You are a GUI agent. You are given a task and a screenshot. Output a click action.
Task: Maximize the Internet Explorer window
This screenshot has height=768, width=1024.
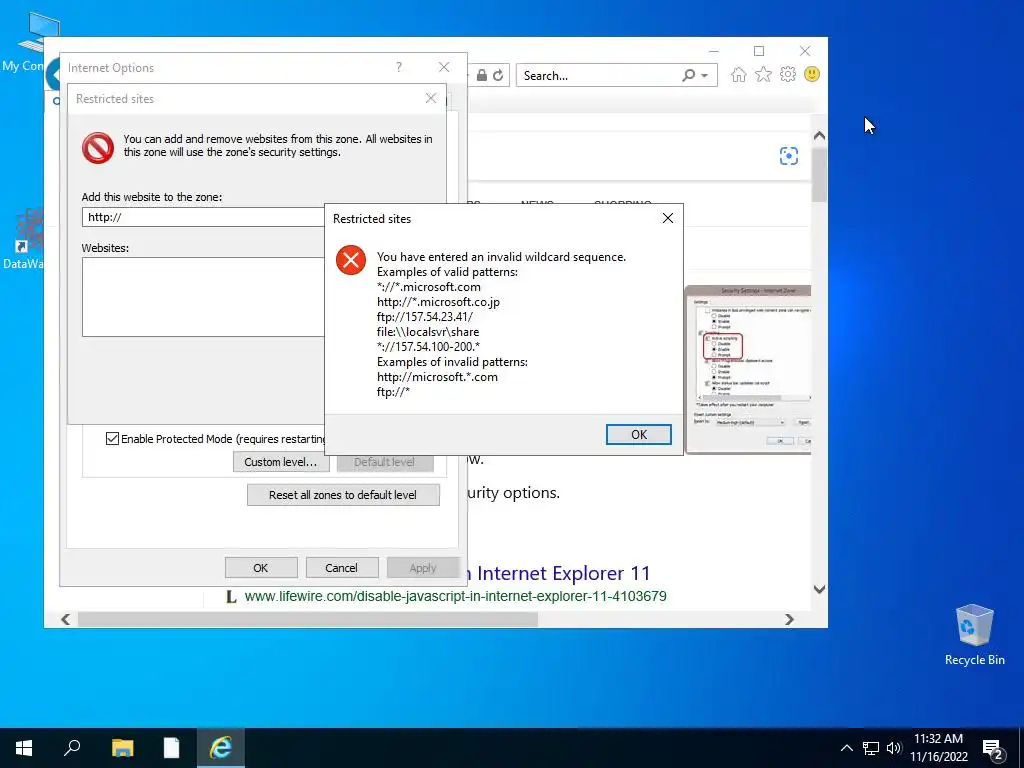(759, 51)
